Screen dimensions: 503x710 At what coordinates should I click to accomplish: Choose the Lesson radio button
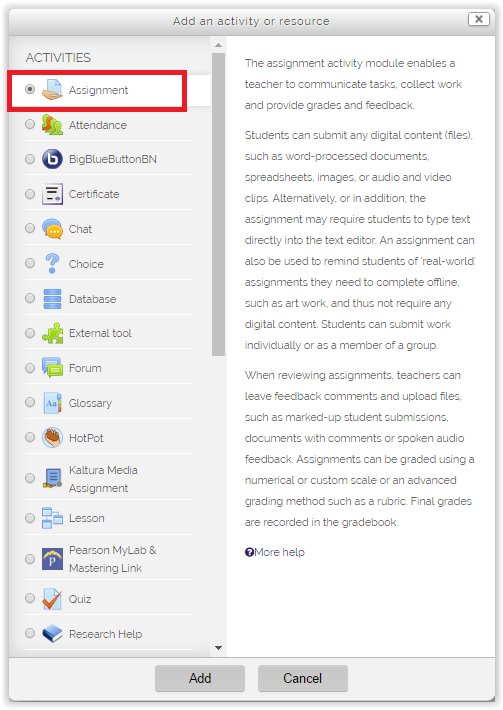pos(30,518)
